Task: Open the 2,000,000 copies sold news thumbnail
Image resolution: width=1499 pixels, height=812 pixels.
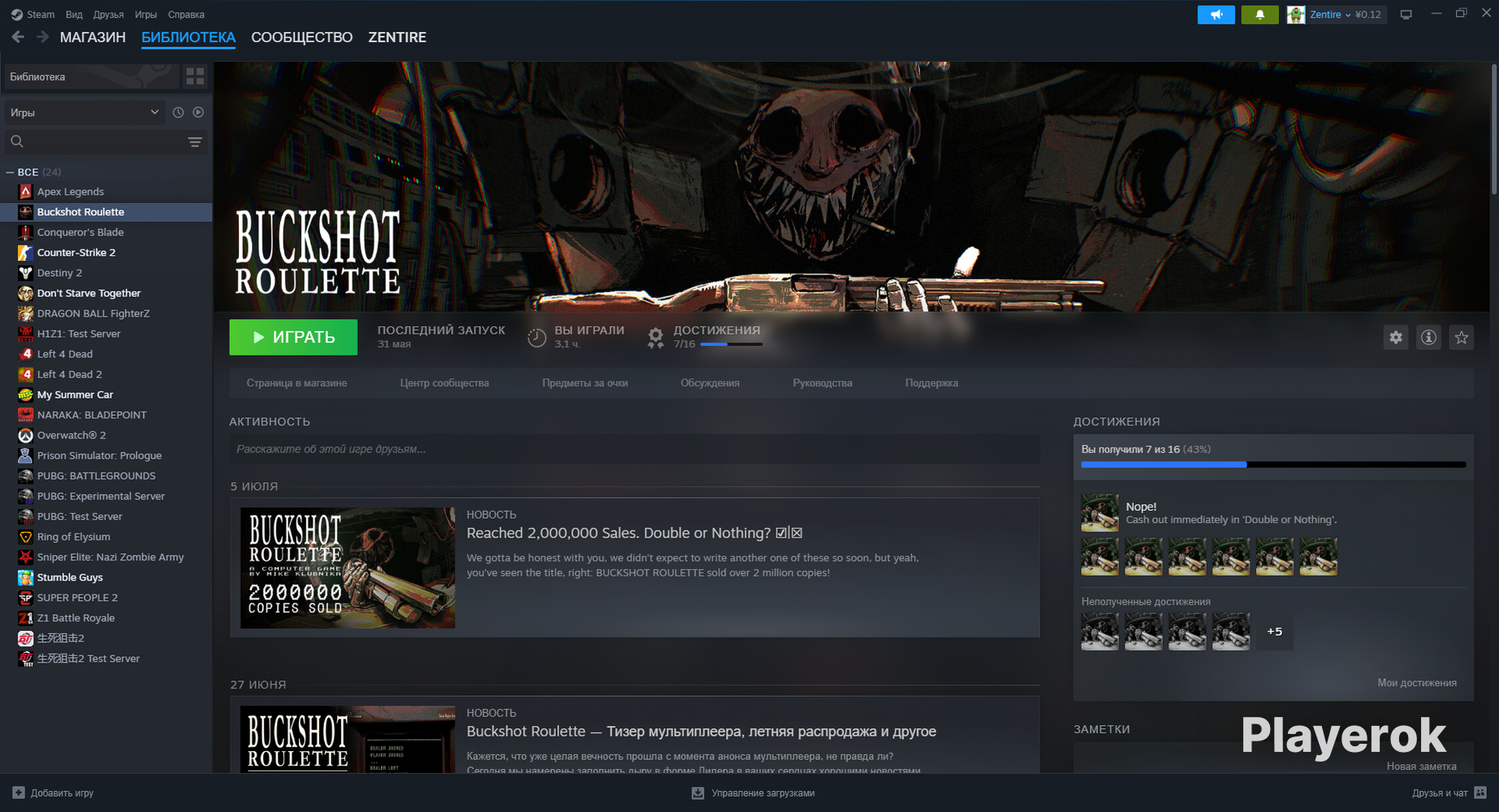Action: (x=348, y=568)
